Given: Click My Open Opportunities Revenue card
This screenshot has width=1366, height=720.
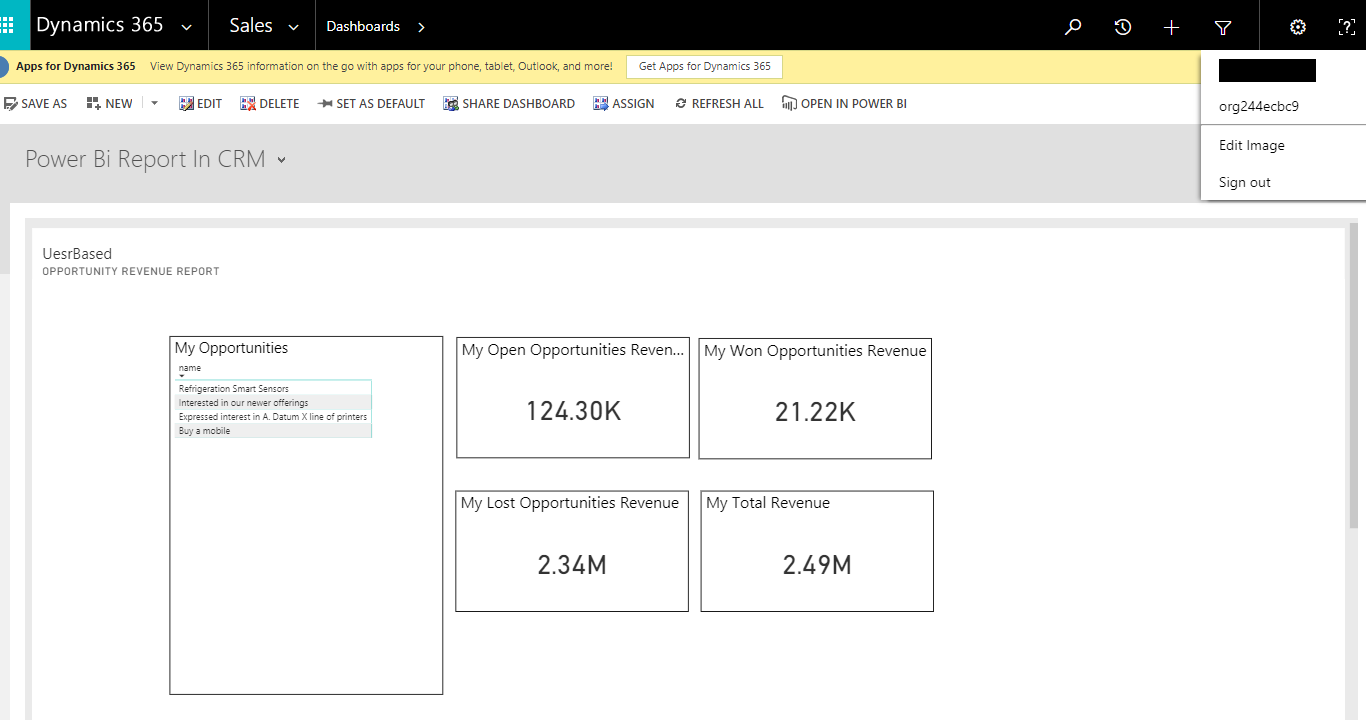Looking at the screenshot, I should click(x=573, y=397).
